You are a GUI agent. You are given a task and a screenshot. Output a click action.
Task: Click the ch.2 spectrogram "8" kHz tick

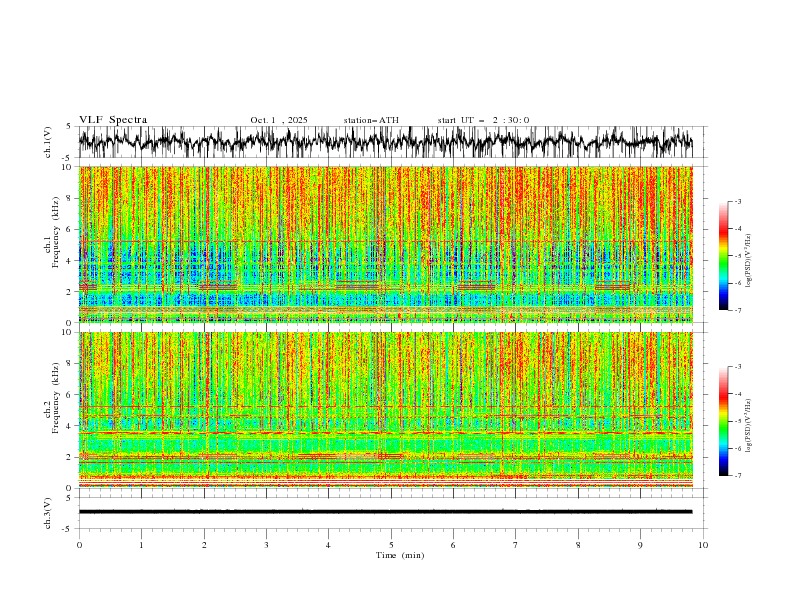point(70,363)
